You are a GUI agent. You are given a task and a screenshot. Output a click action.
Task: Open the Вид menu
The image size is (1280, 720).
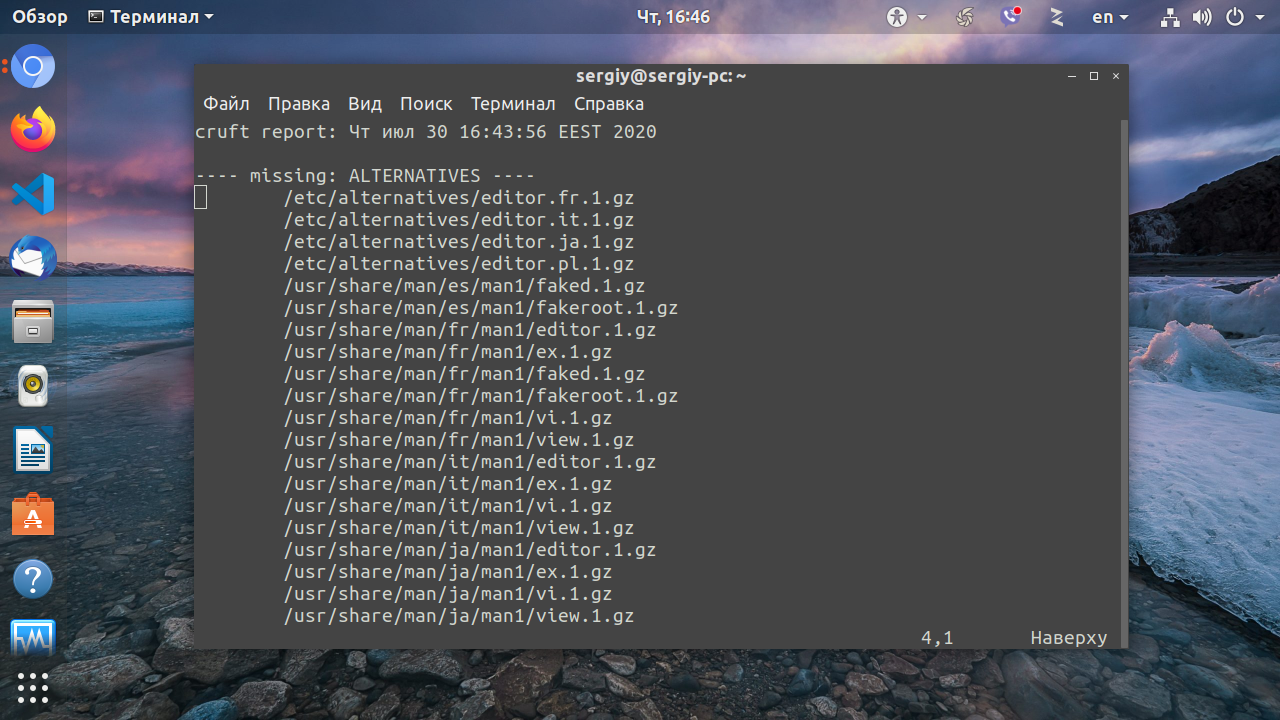click(365, 104)
